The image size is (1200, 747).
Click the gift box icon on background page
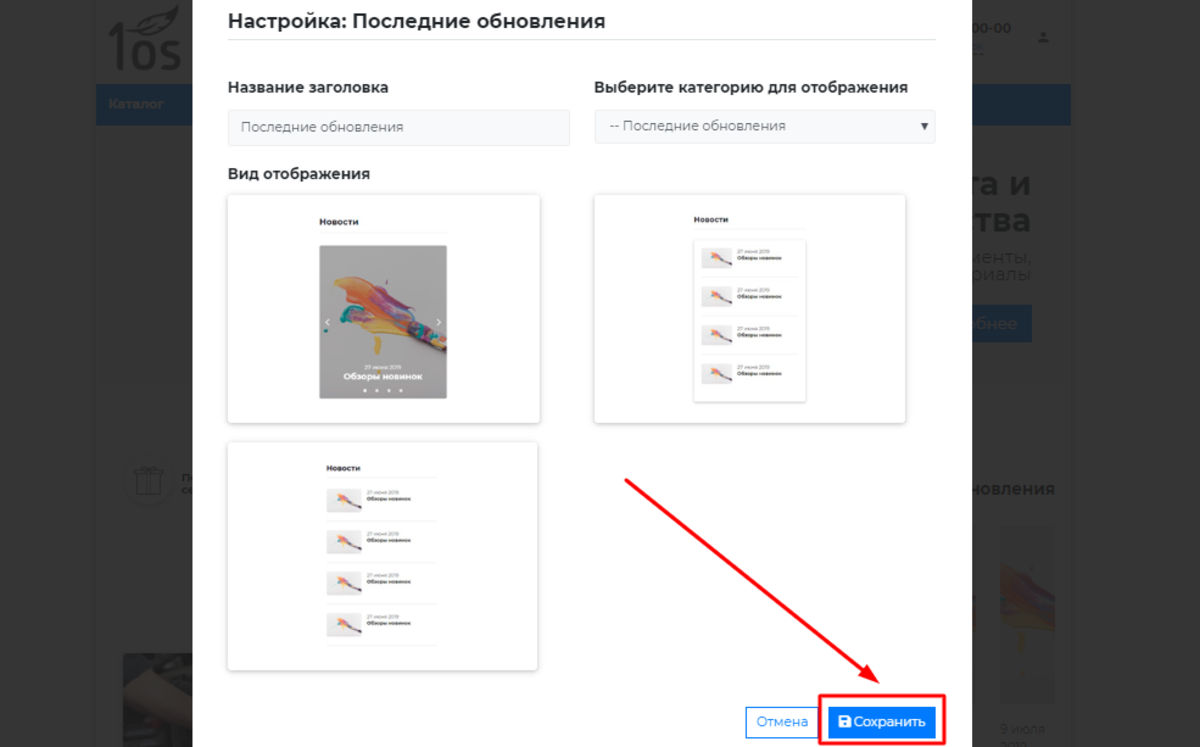[148, 482]
